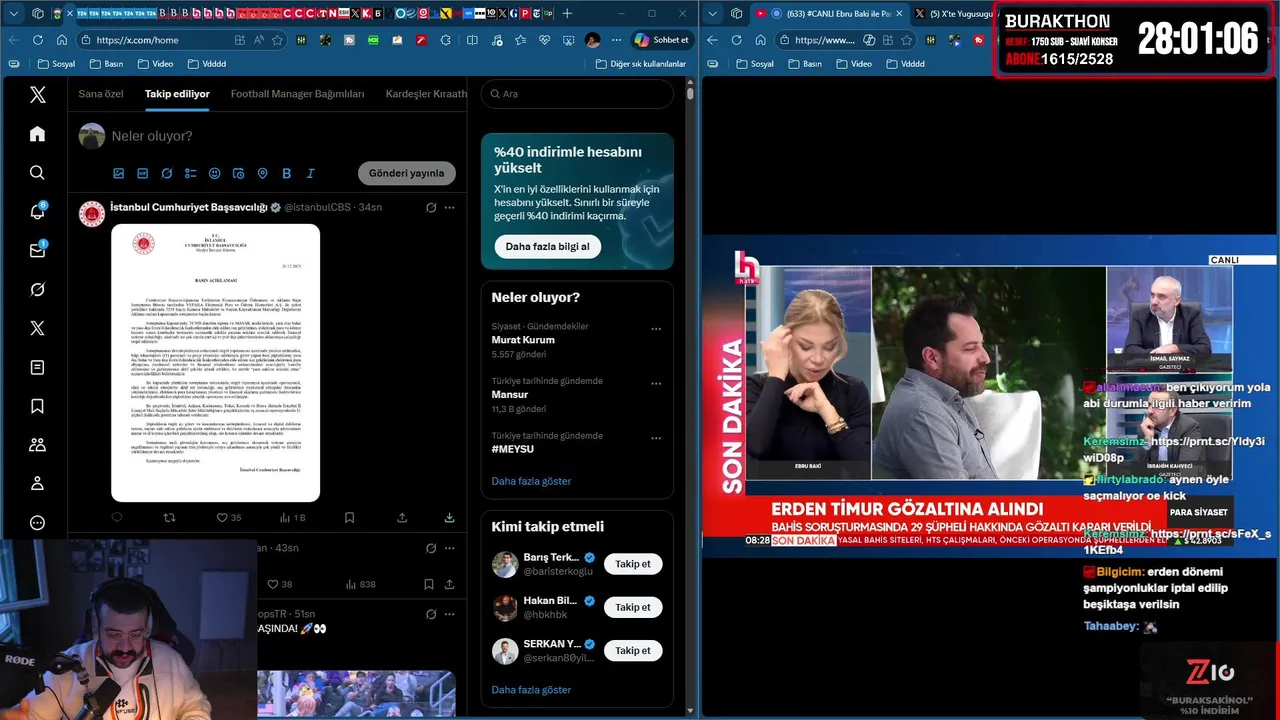Open Lists icon in X sidebar
The height and width of the screenshot is (720, 1280).
pyautogui.click(x=37, y=367)
